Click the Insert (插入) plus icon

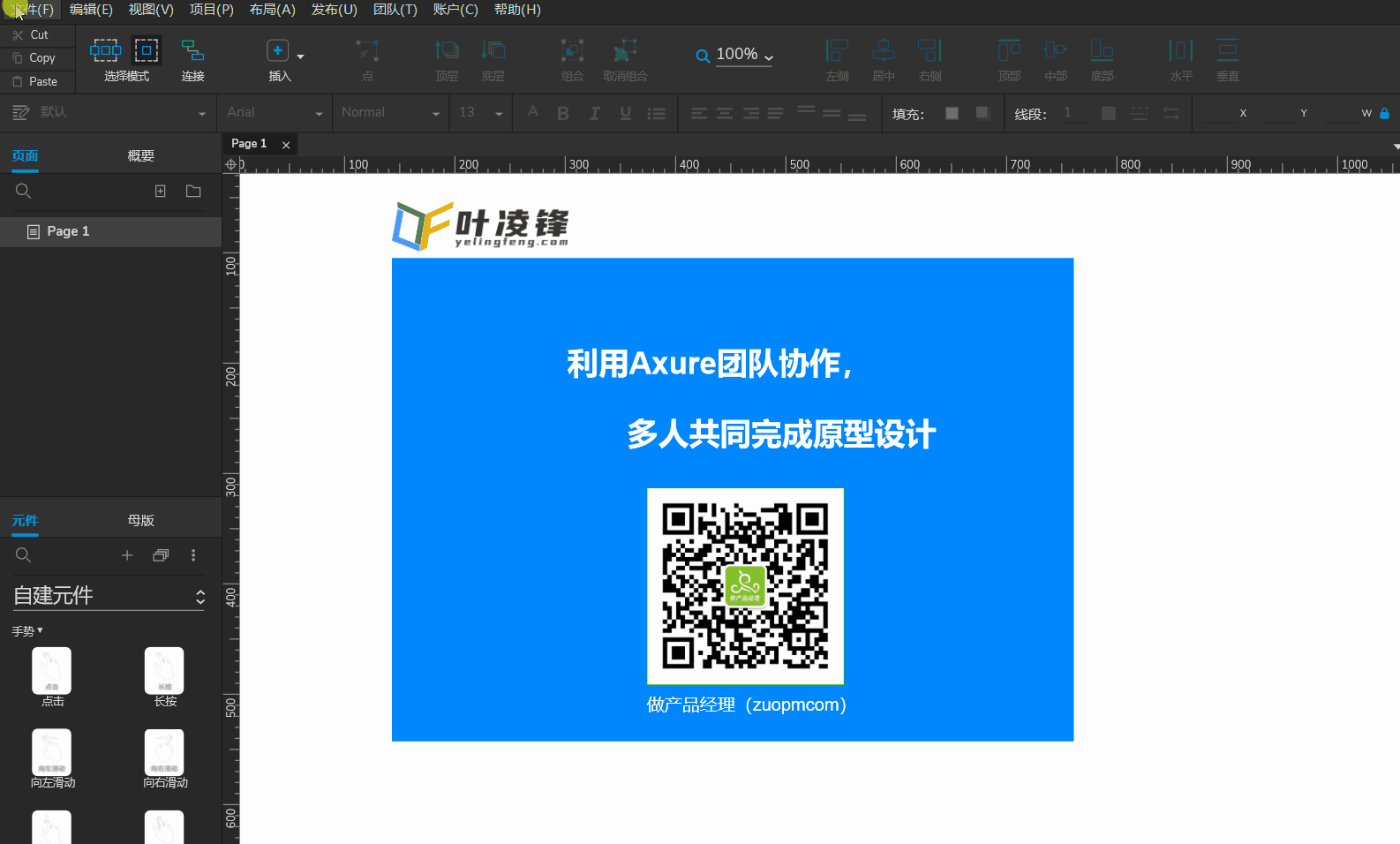277,50
